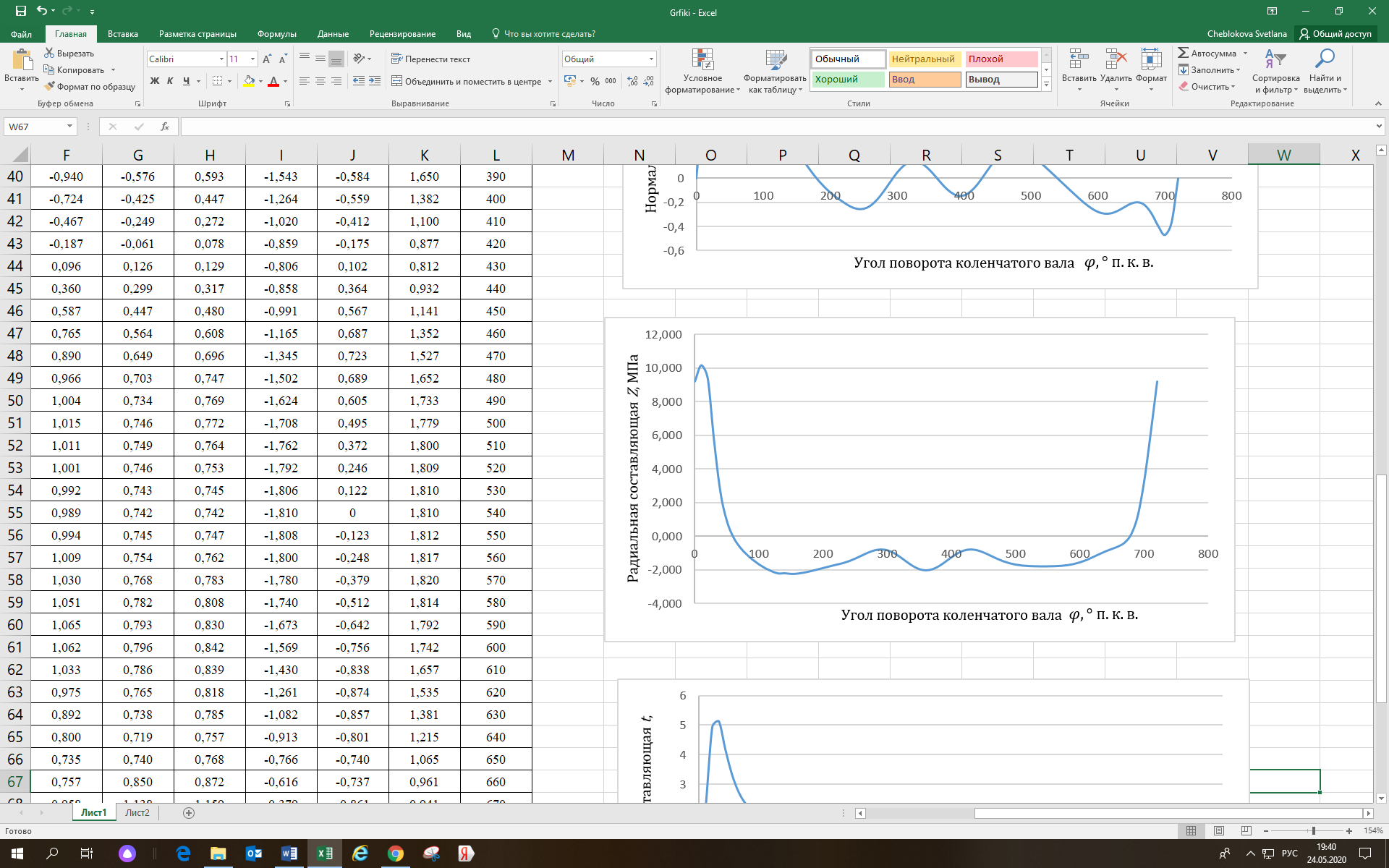Click the Borders icon
1389x868 pixels.
[217, 81]
